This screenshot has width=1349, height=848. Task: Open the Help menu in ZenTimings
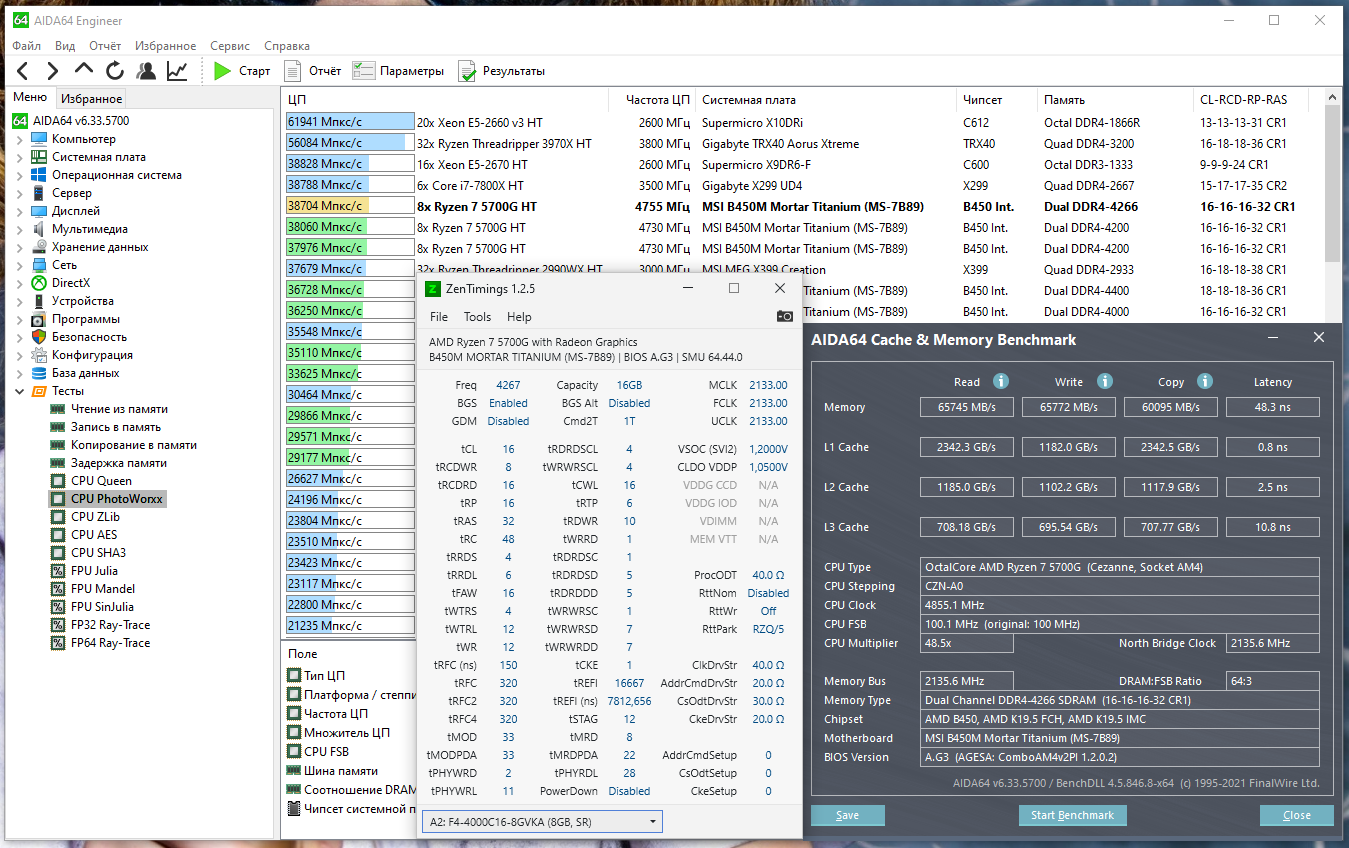click(x=519, y=317)
